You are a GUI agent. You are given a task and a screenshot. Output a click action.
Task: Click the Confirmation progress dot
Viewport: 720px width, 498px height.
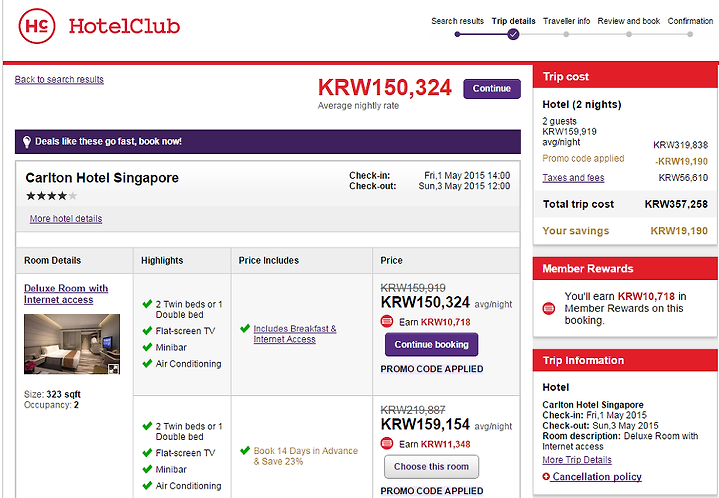click(690, 34)
